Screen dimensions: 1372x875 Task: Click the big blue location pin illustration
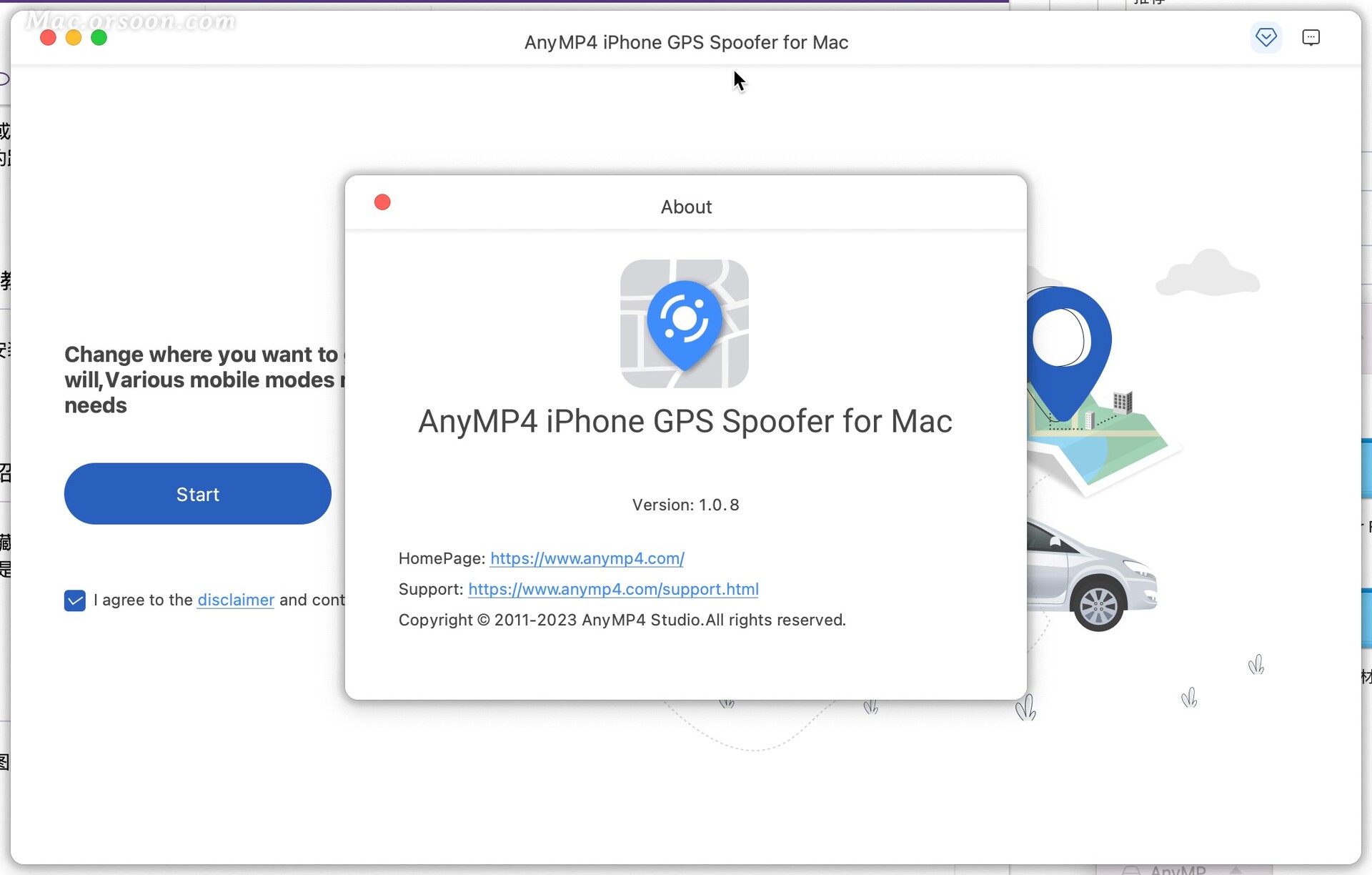[x=1068, y=354]
